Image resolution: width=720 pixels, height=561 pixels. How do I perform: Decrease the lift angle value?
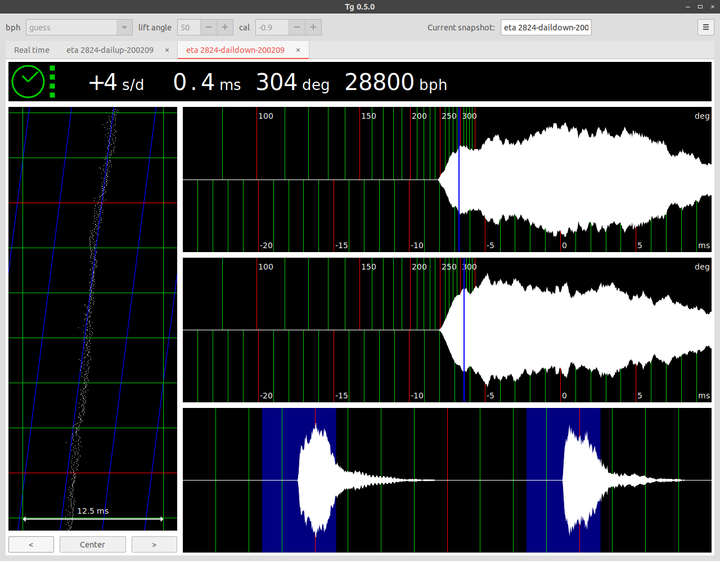click(x=208, y=28)
